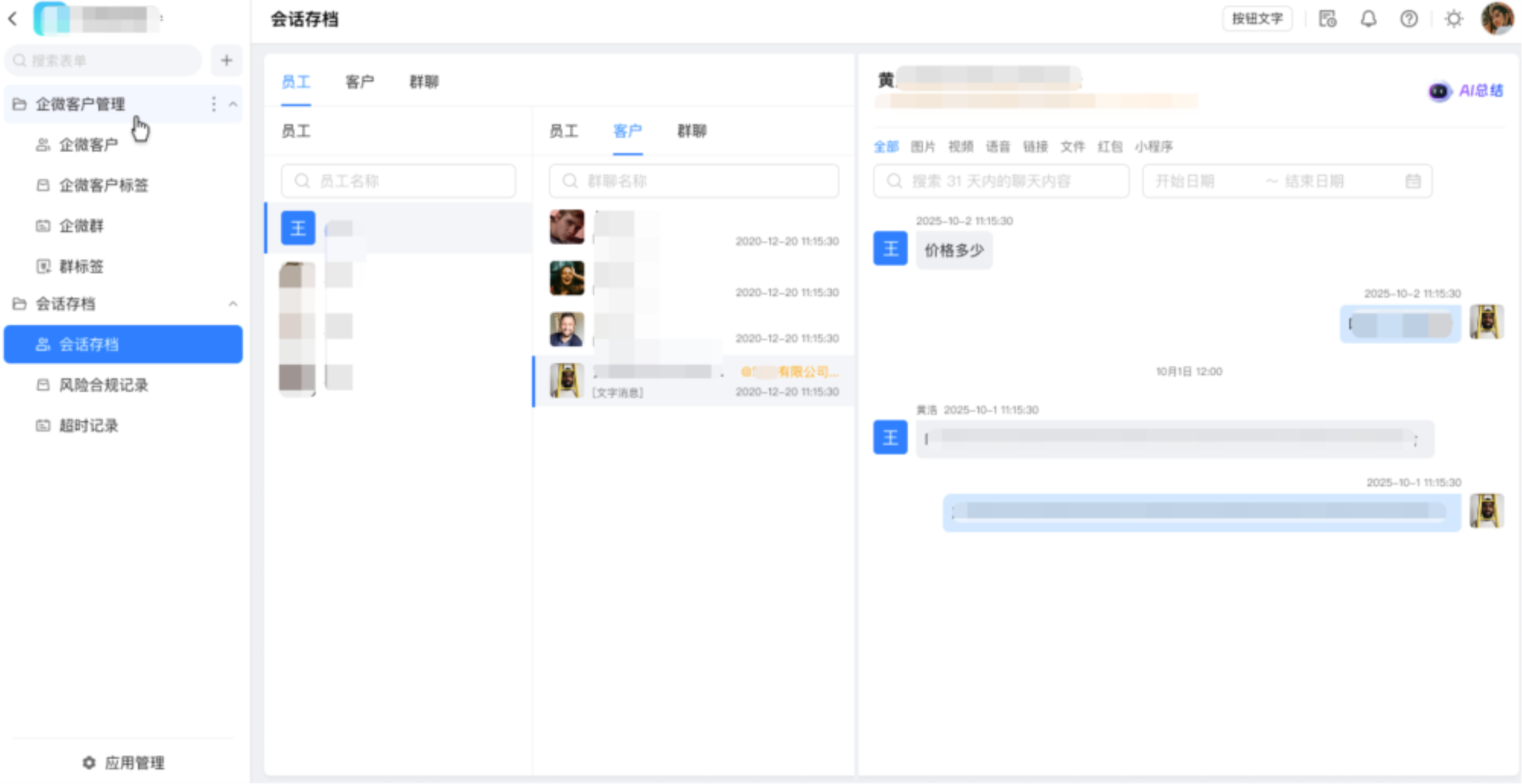Image resolution: width=1522 pixels, height=784 pixels.
Task: Select the 小程序 message filter
Action: coord(1153,146)
